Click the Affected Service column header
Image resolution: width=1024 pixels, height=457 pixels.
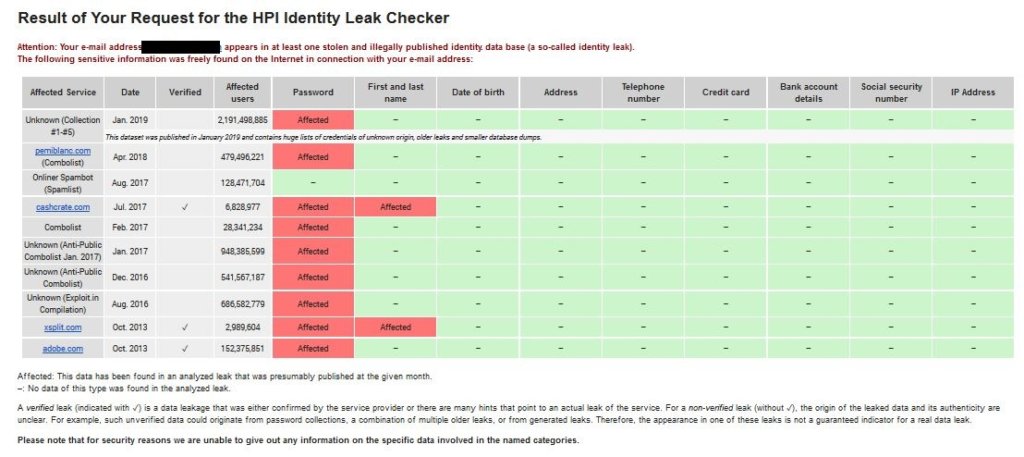tap(63, 92)
